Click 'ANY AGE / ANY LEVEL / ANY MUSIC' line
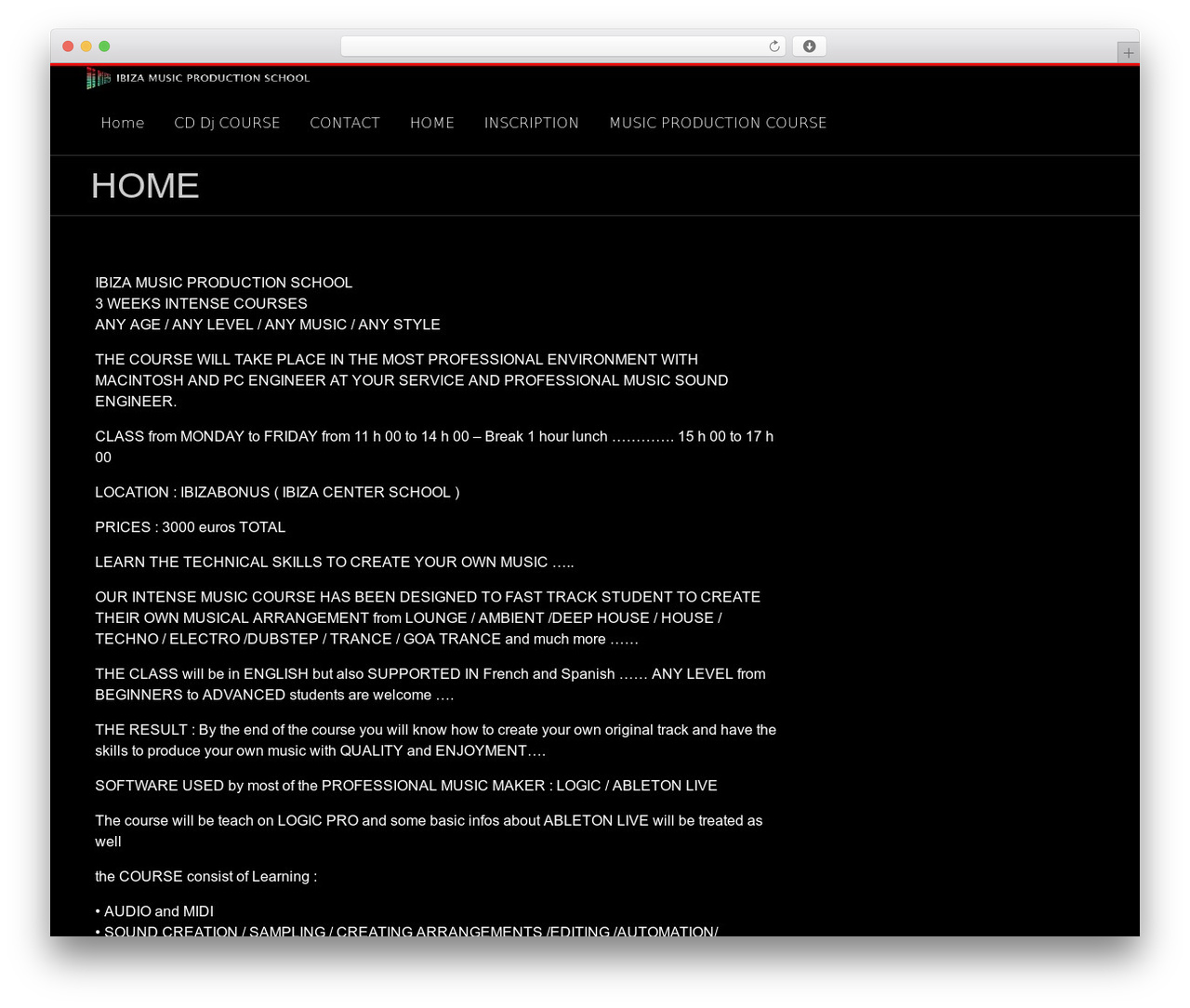This screenshot has height=1008, width=1190. coord(268,325)
